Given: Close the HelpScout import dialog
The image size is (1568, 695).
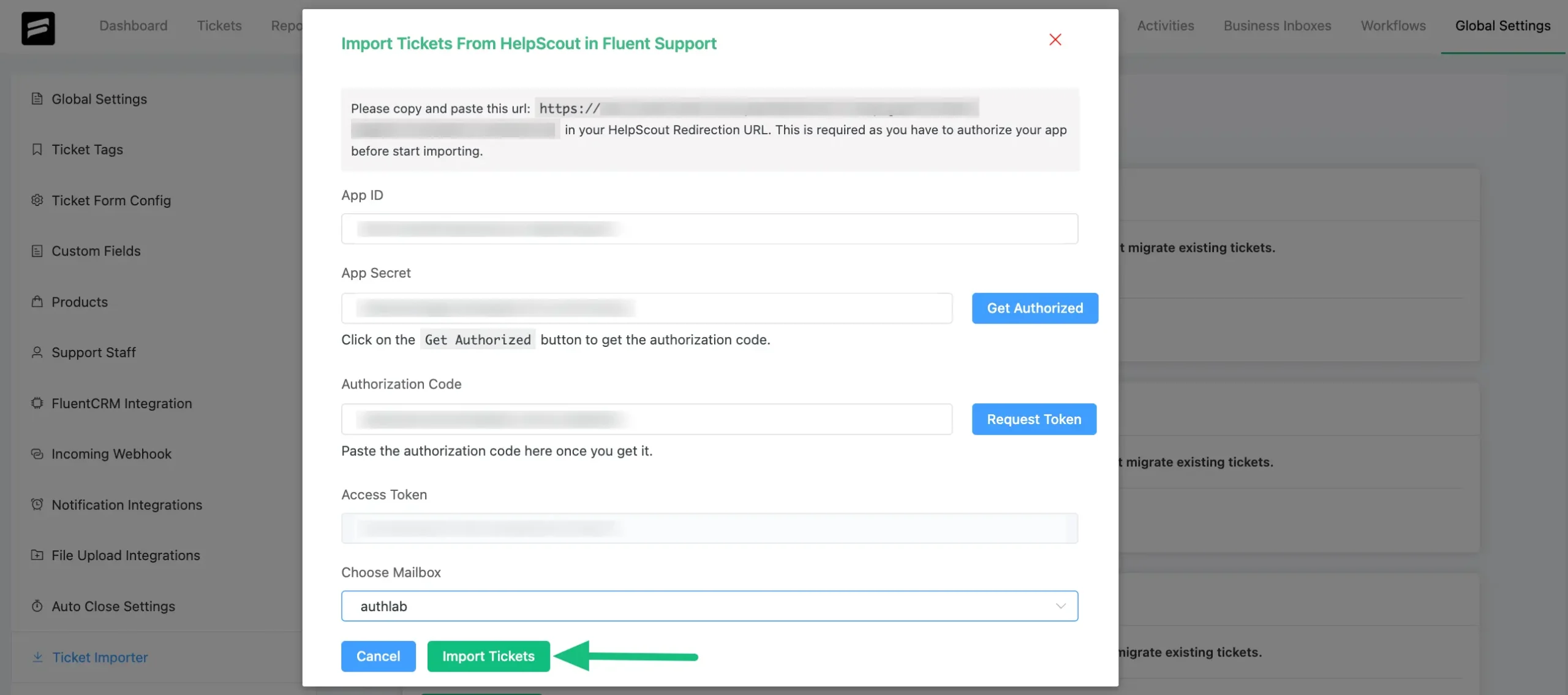Looking at the screenshot, I should point(1055,40).
